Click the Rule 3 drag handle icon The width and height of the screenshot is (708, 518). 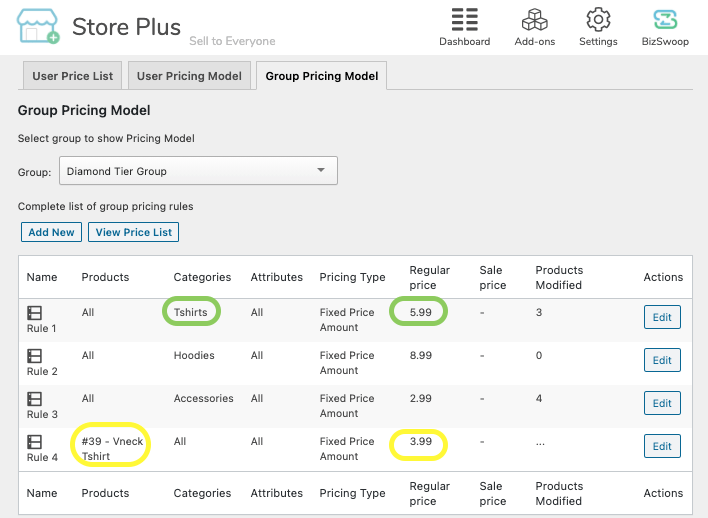(x=34, y=399)
